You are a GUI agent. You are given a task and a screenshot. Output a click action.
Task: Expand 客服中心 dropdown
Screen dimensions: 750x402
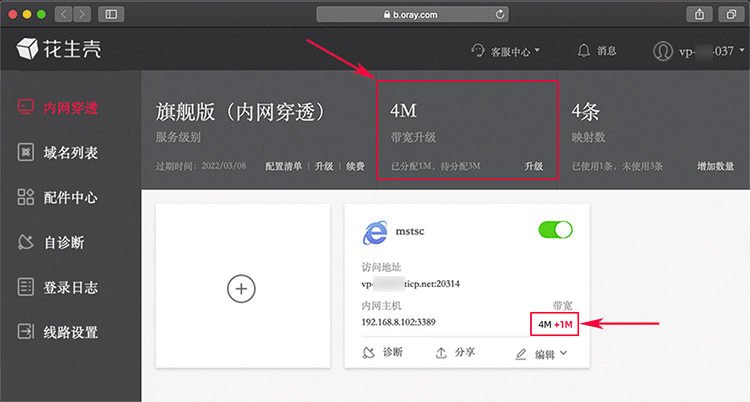(506, 51)
